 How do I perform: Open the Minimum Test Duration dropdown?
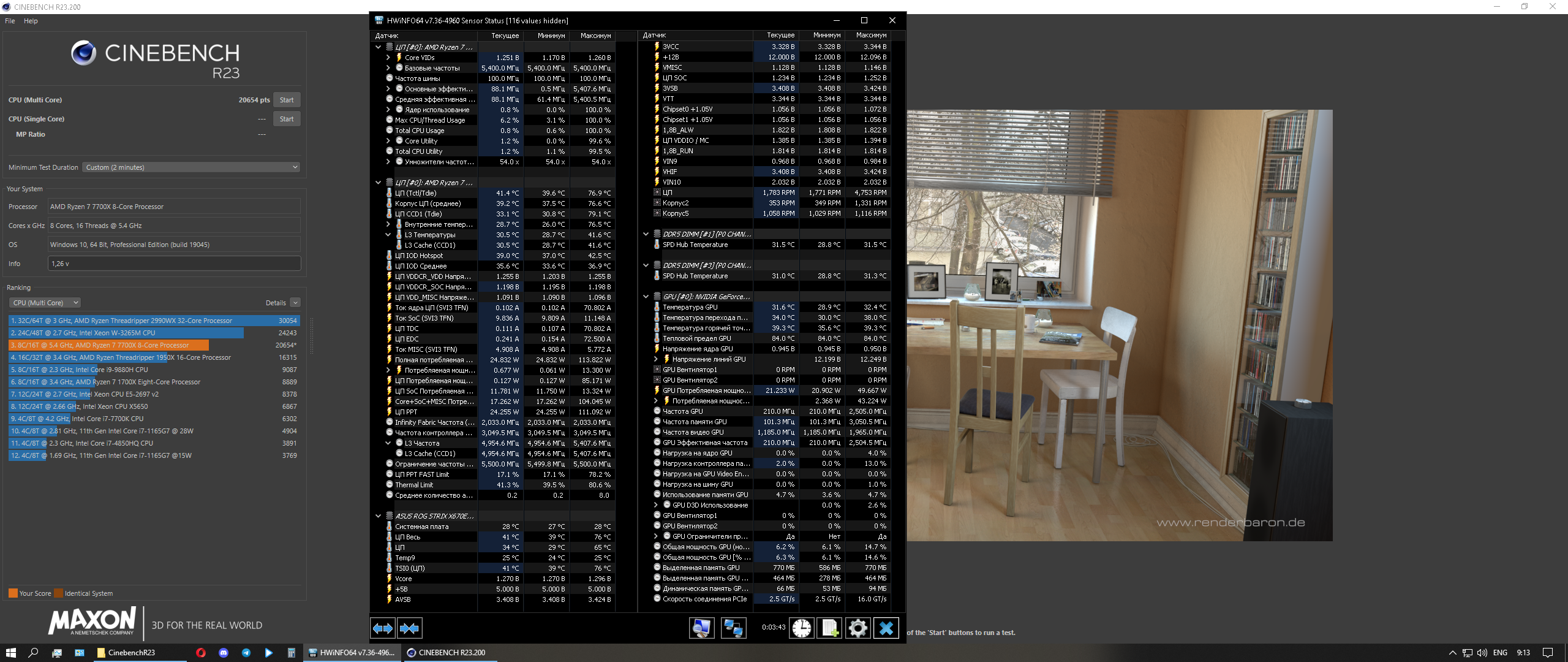click(191, 167)
